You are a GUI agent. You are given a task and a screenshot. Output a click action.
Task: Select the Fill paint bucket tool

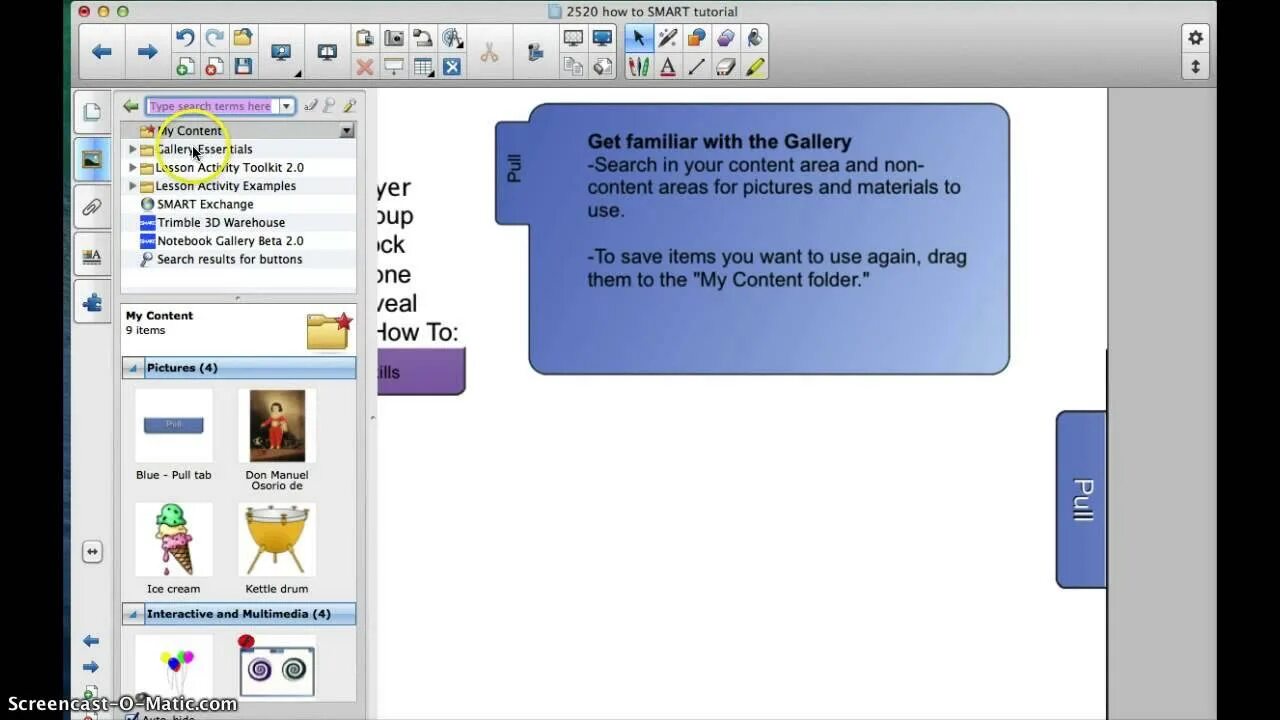tap(754, 38)
